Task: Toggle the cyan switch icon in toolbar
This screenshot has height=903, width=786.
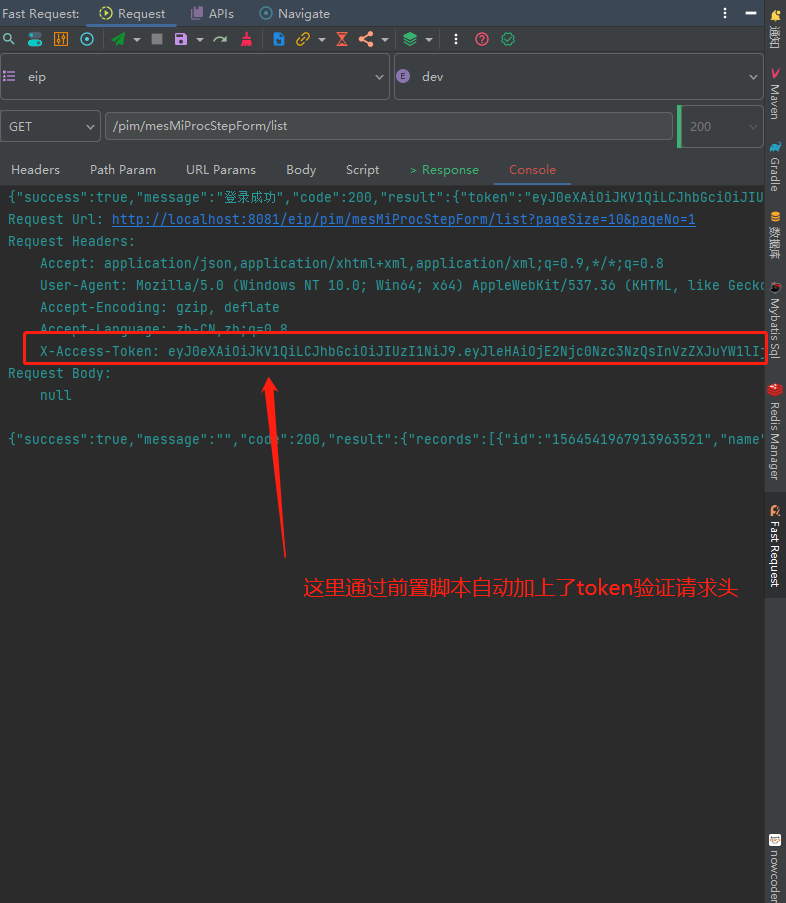Action: (x=35, y=39)
